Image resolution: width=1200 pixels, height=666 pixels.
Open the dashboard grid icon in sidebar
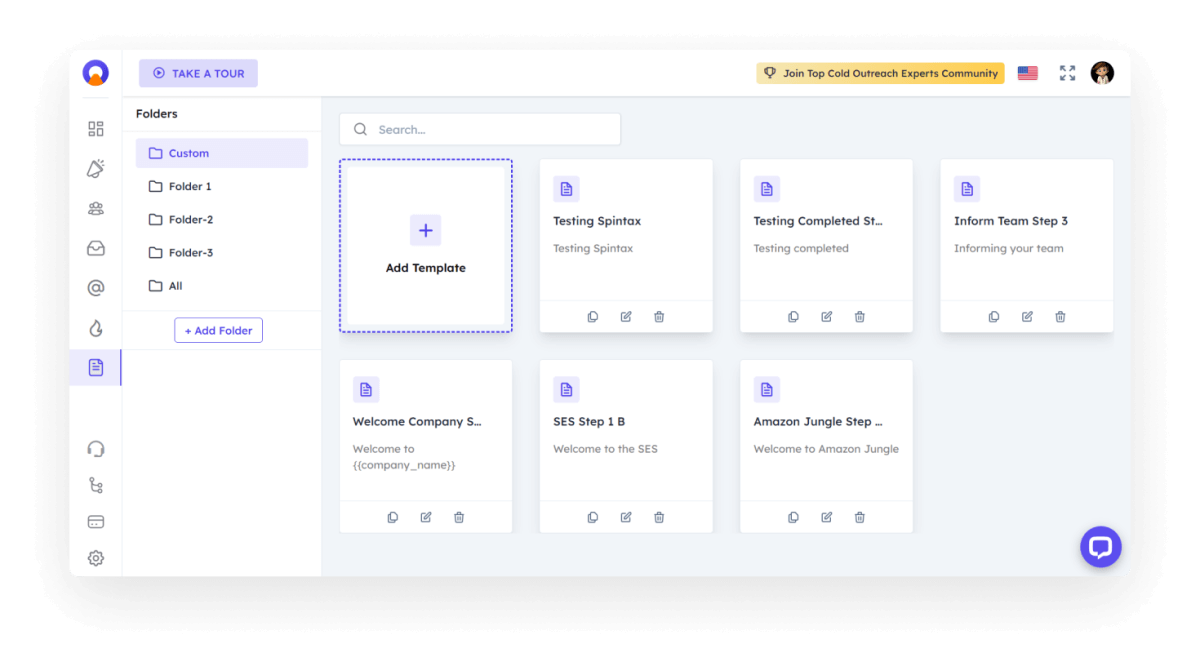[x=96, y=129]
